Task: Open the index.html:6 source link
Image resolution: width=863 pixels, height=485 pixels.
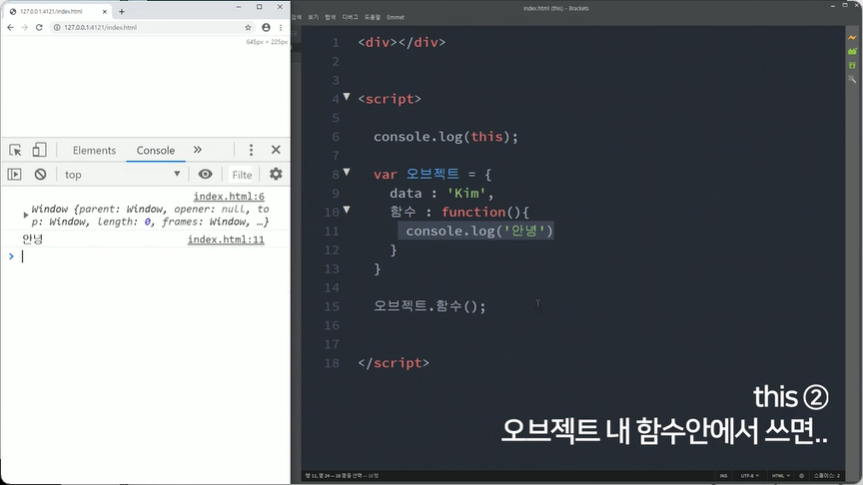Action: click(229, 197)
